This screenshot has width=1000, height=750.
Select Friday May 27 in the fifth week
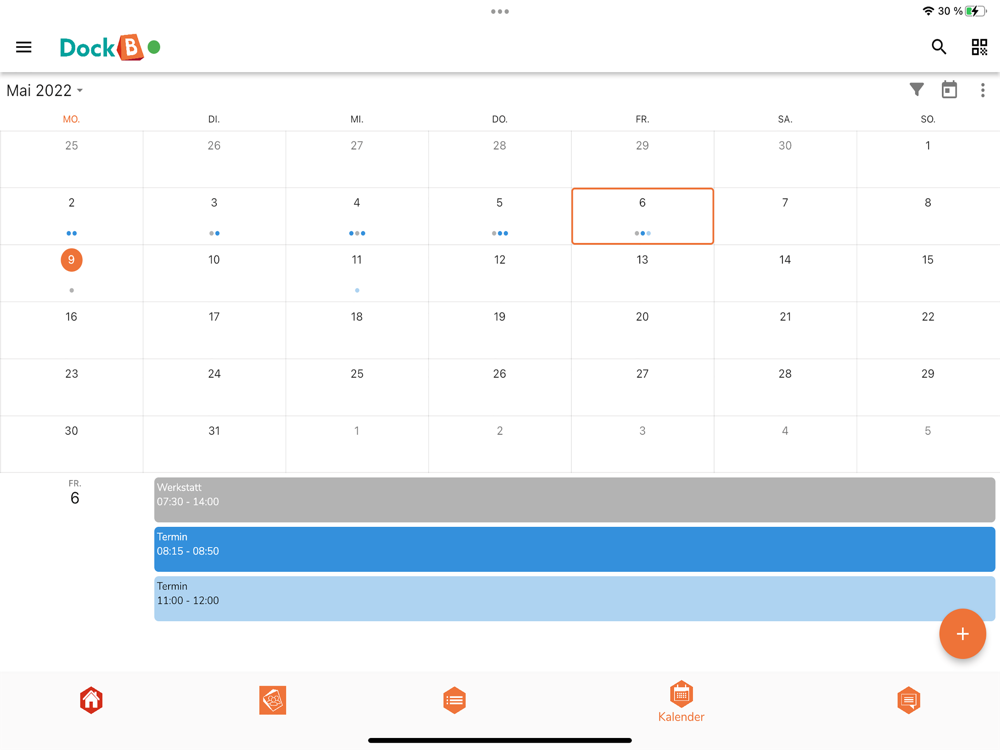click(x=642, y=387)
